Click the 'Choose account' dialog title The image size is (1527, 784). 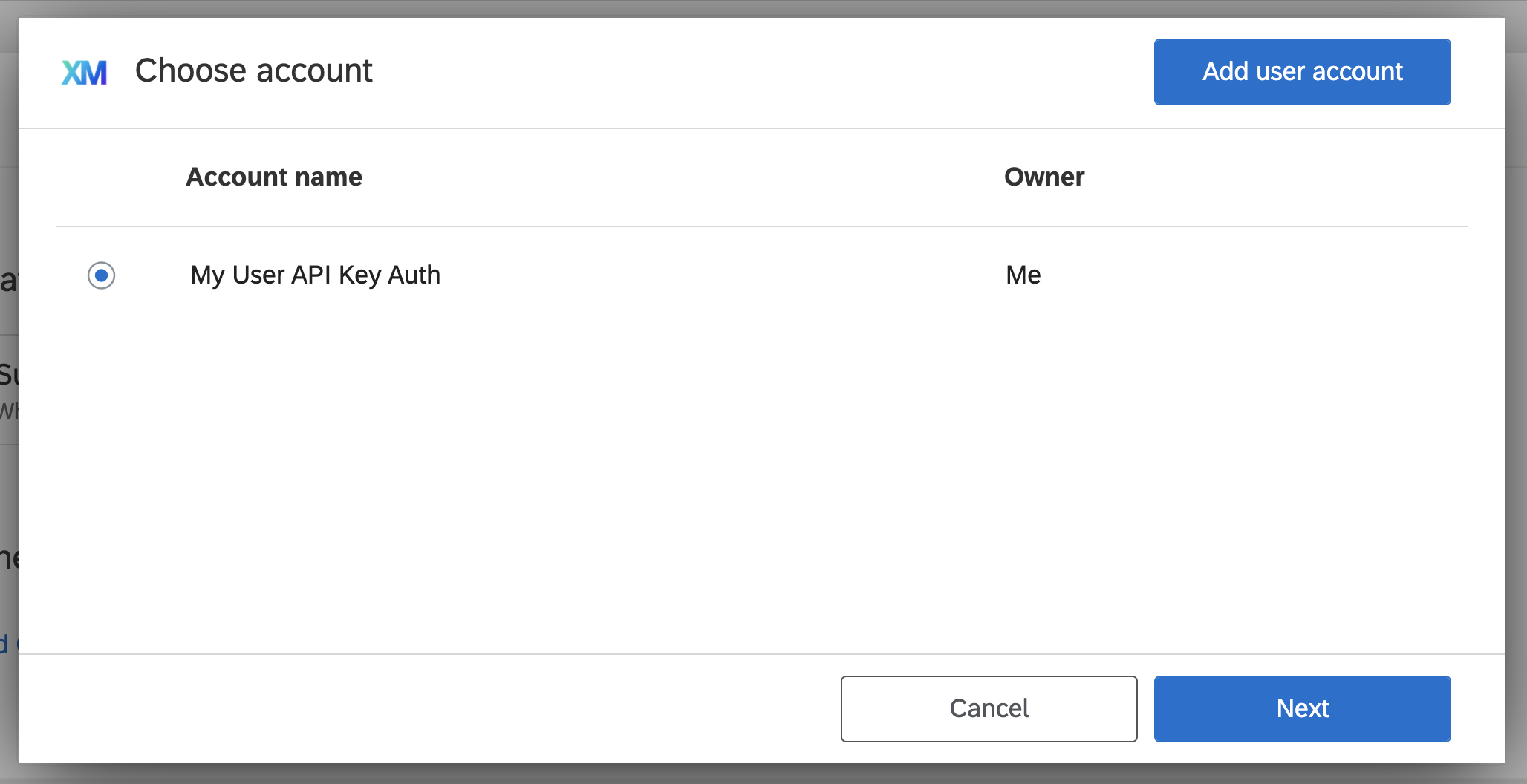254,71
